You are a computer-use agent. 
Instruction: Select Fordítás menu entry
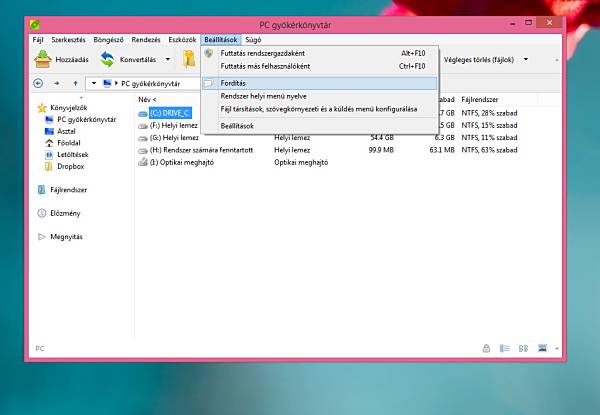point(233,83)
